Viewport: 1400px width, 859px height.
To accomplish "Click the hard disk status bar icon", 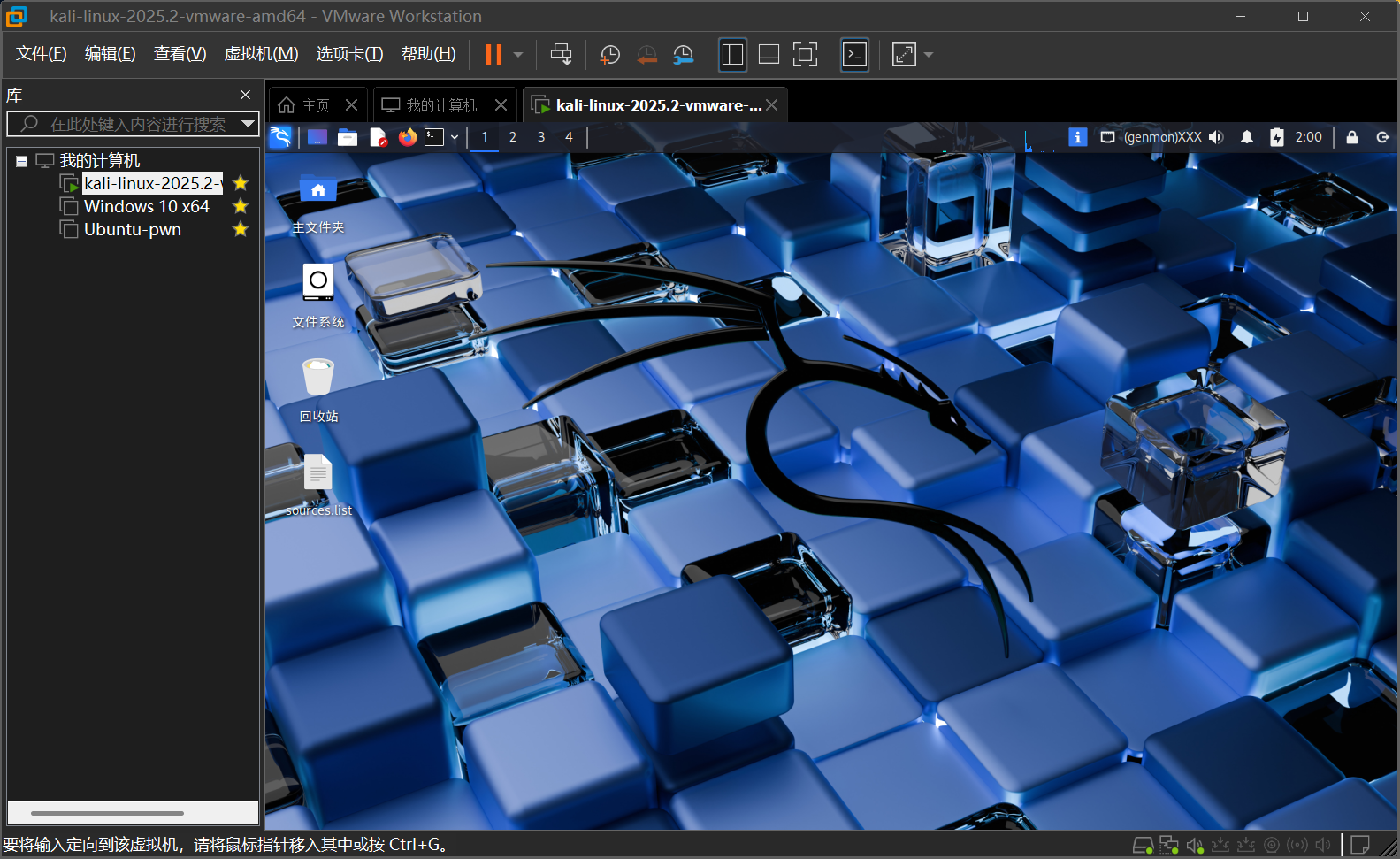I will (x=1143, y=845).
